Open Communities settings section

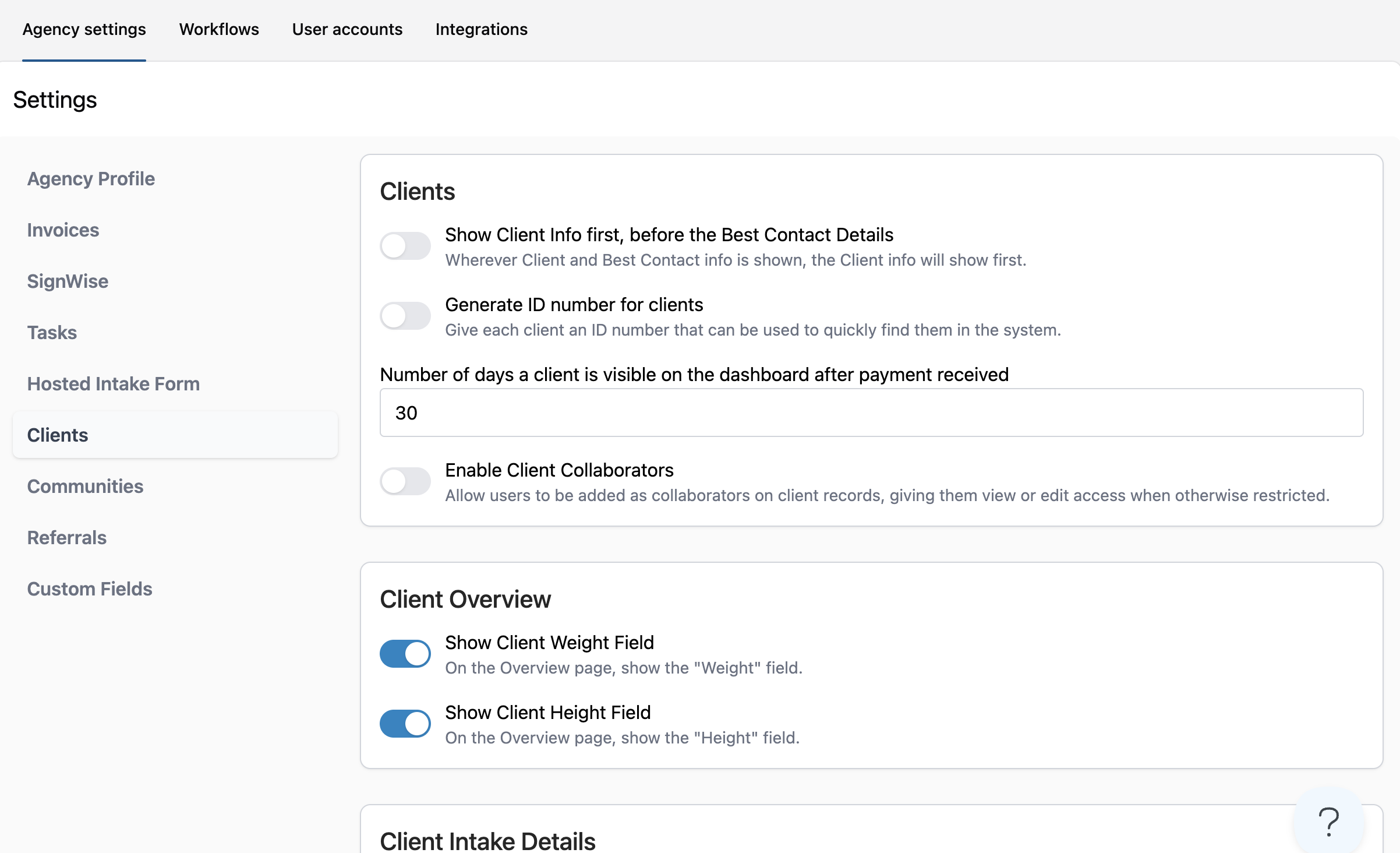point(85,487)
